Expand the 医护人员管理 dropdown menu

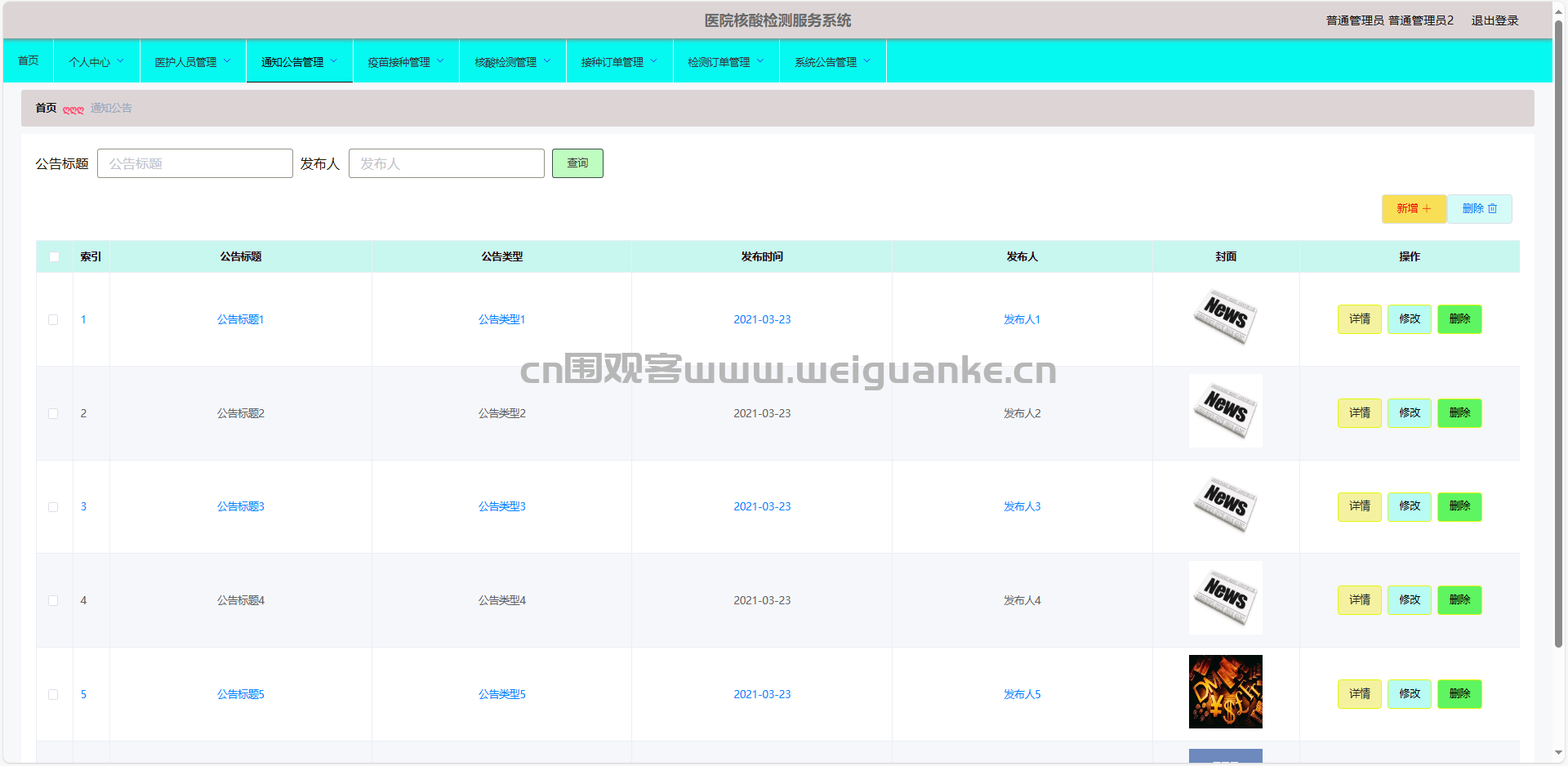[x=193, y=61]
